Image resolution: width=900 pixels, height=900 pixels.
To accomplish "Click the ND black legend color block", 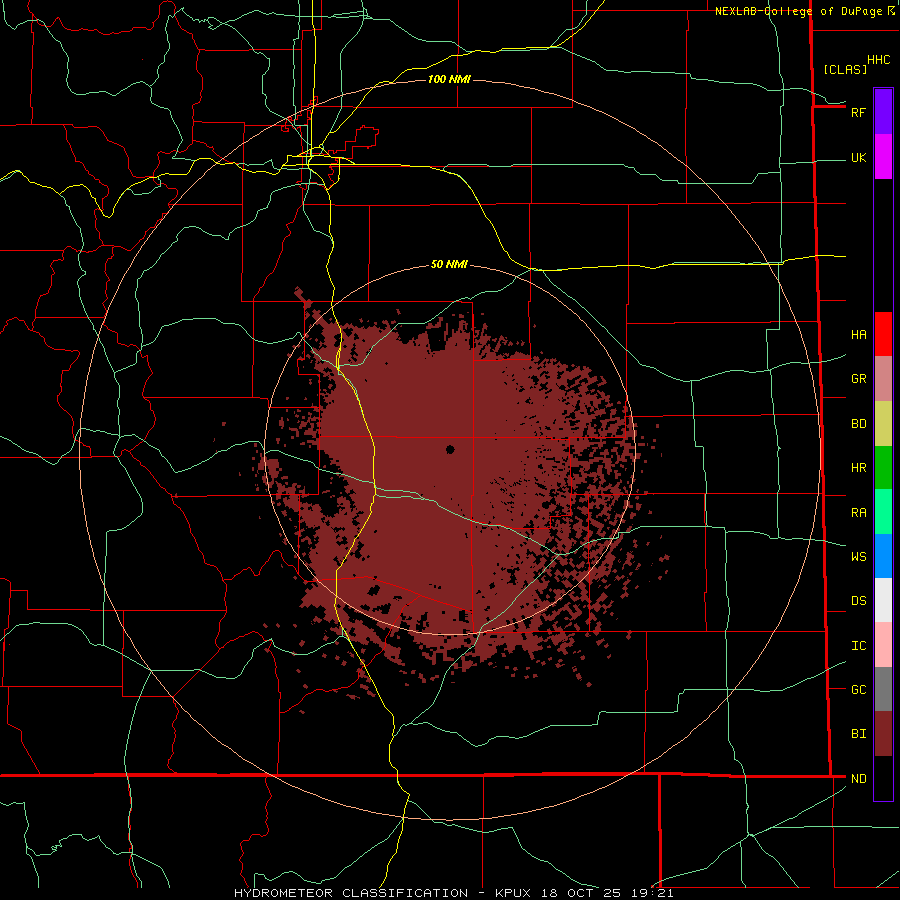I will pyautogui.click(x=883, y=778).
